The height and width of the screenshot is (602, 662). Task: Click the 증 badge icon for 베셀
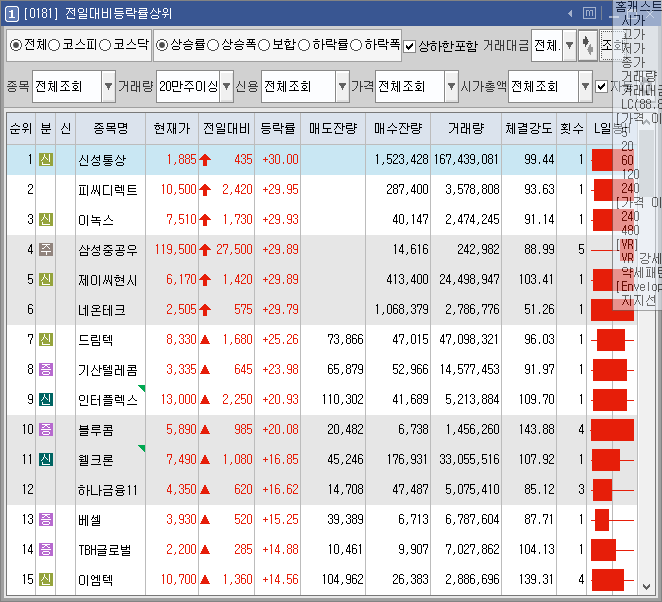click(x=46, y=519)
